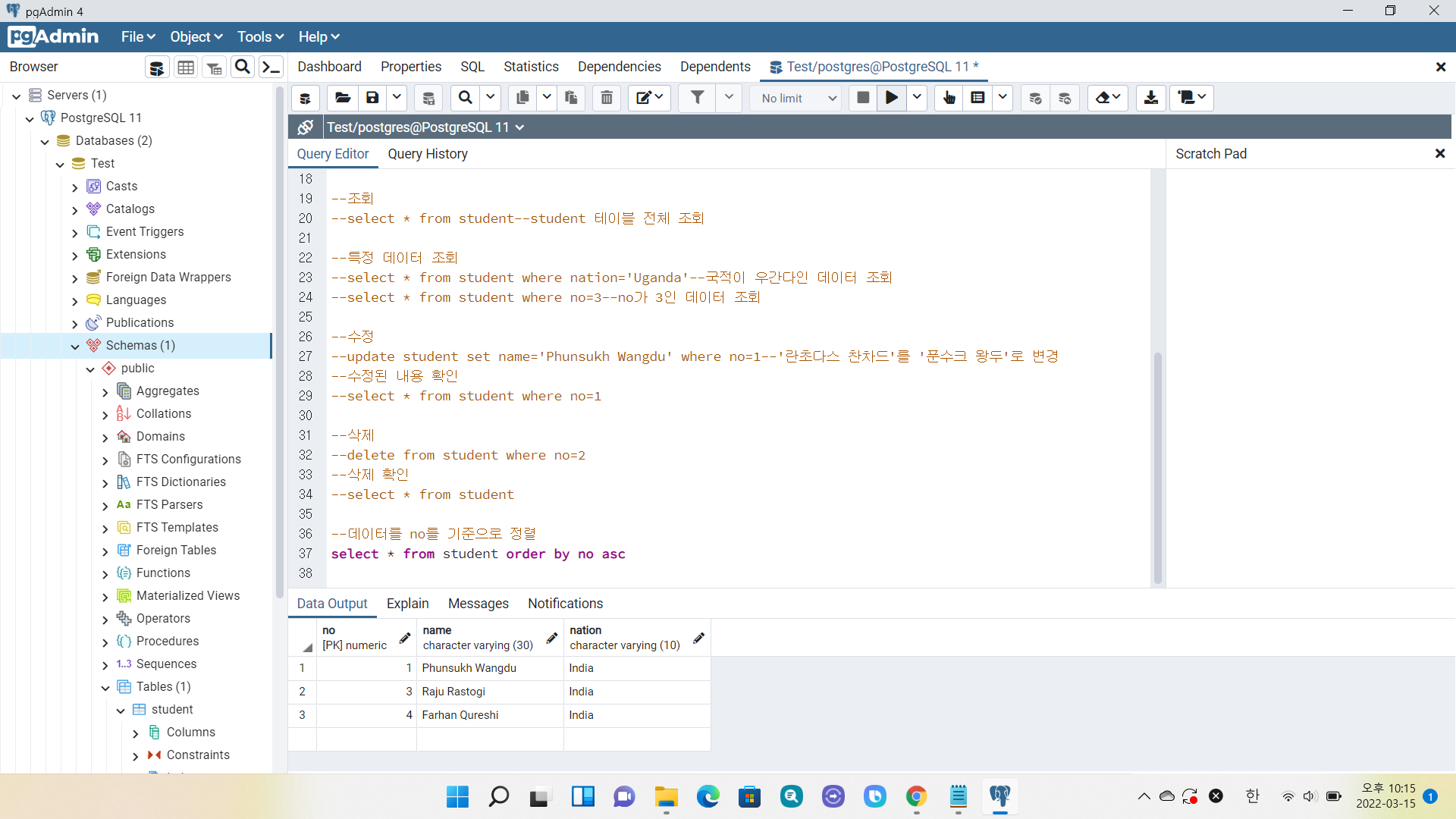Screen dimensions: 1456x819
Task: Open Chrome from the Windows taskbar
Action: tap(916, 796)
